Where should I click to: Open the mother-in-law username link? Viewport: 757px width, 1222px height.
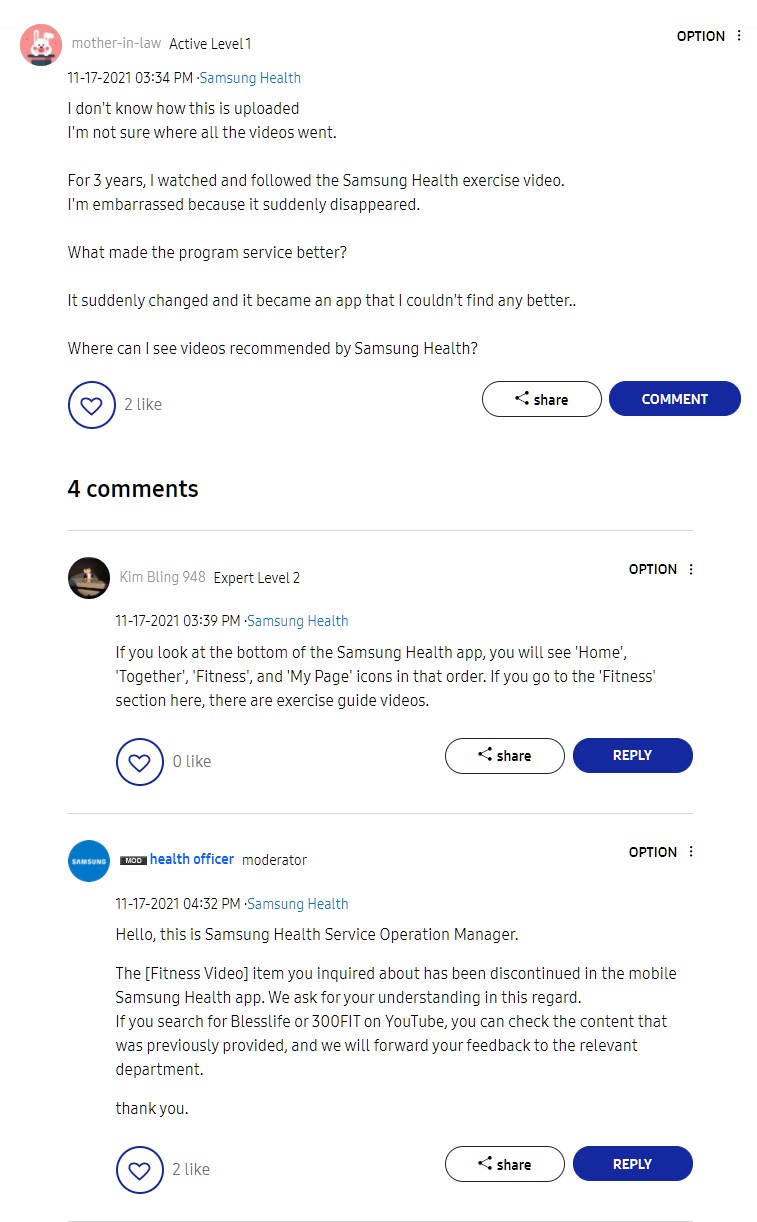click(x=116, y=44)
